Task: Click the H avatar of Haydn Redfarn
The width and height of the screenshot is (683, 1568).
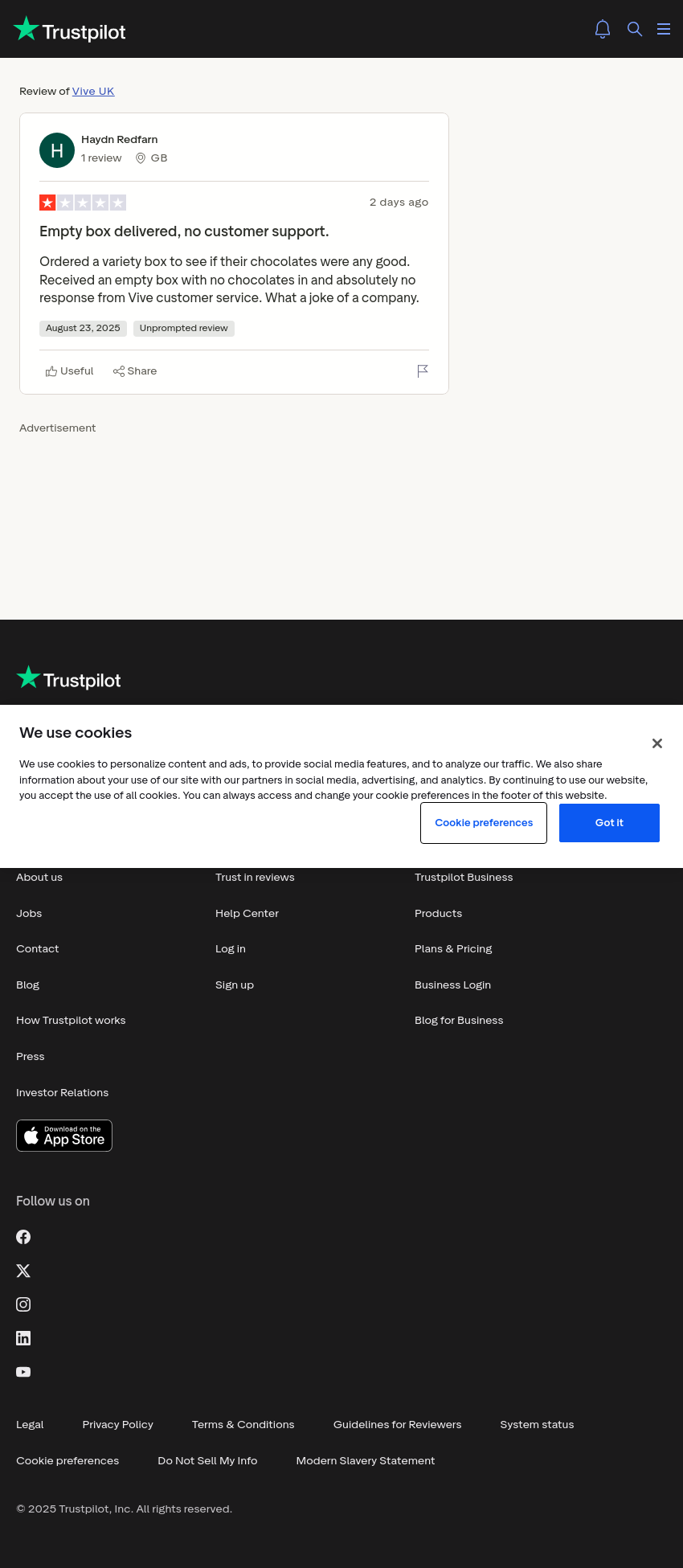Action: [57, 150]
